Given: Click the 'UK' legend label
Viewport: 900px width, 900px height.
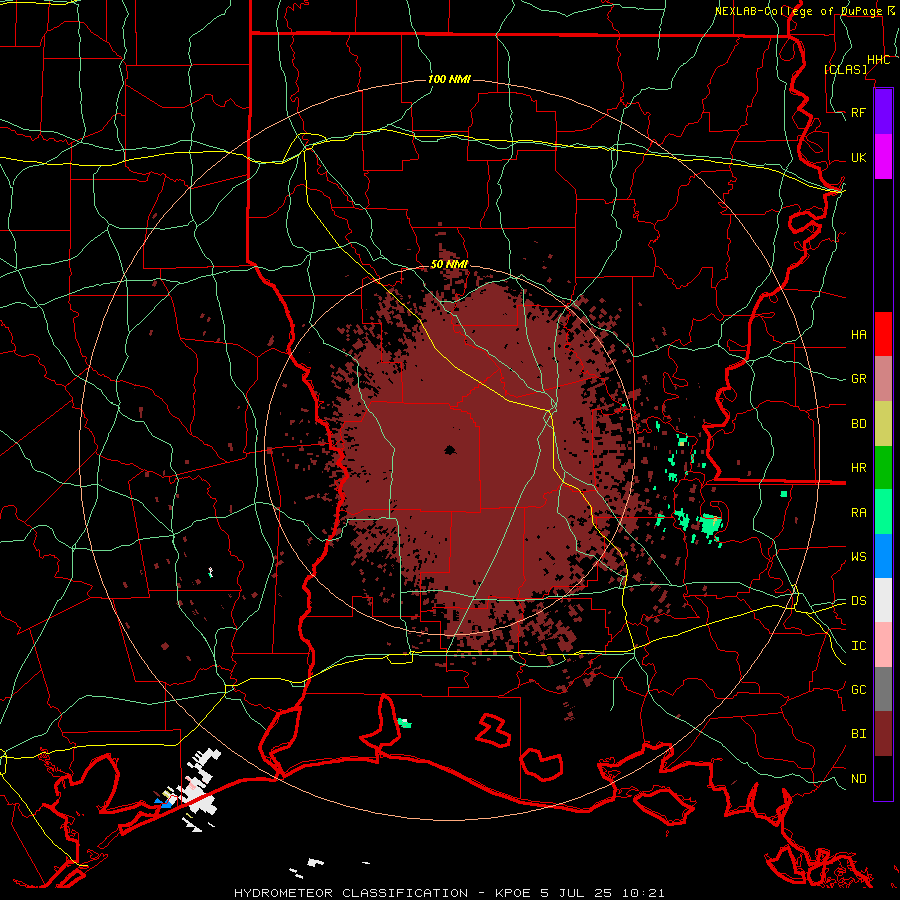Looking at the screenshot, I should pos(858,157).
